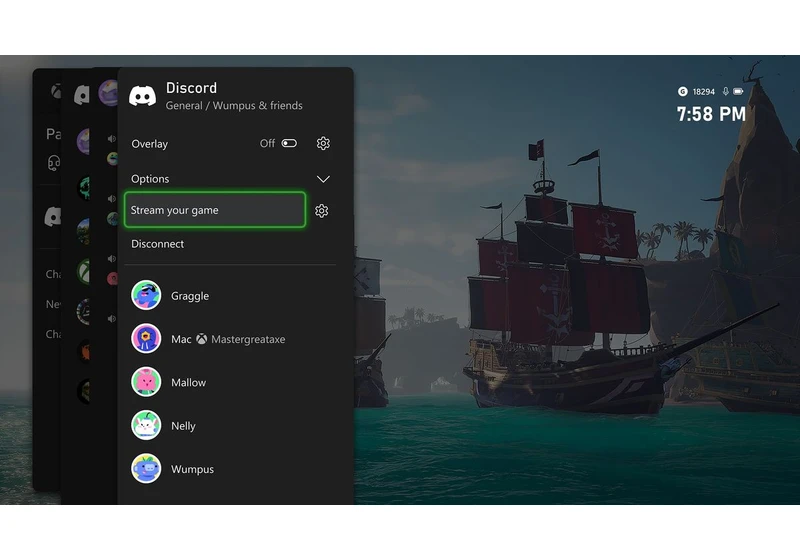Open General / Wumpus & friends subtitle
800x560 pixels.
coord(234,106)
